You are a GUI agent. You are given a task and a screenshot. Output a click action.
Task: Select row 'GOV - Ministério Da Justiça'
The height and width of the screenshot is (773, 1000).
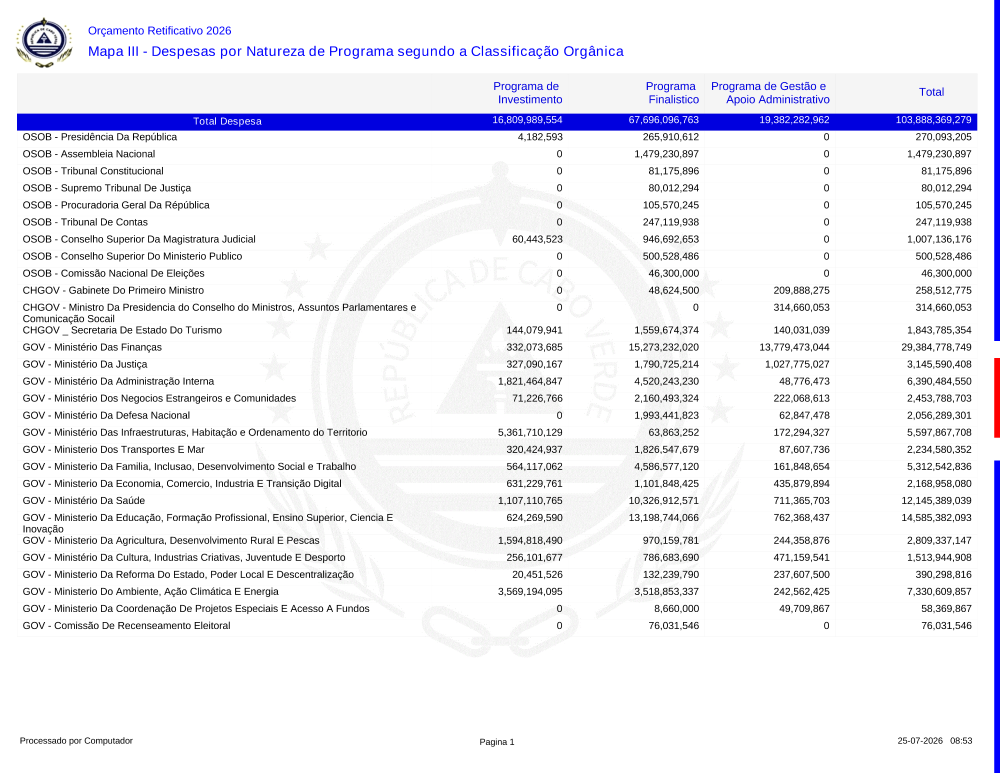(497, 364)
